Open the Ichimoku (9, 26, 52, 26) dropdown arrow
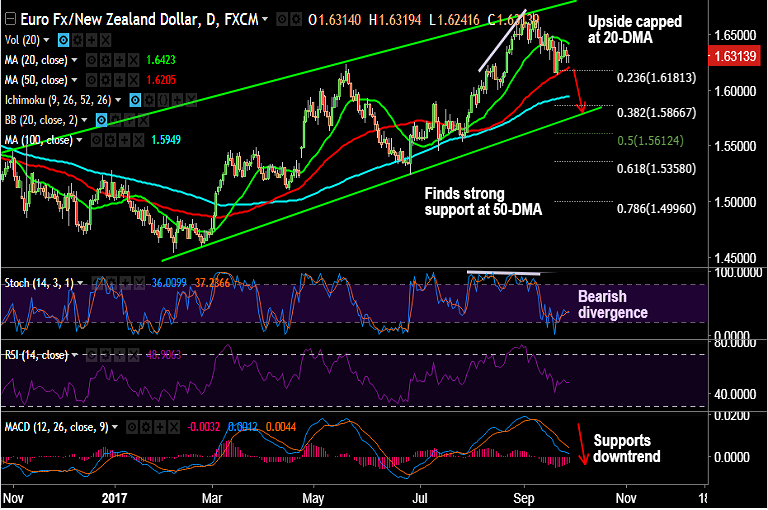The height and width of the screenshot is (510, 768). tap(118, 100)
